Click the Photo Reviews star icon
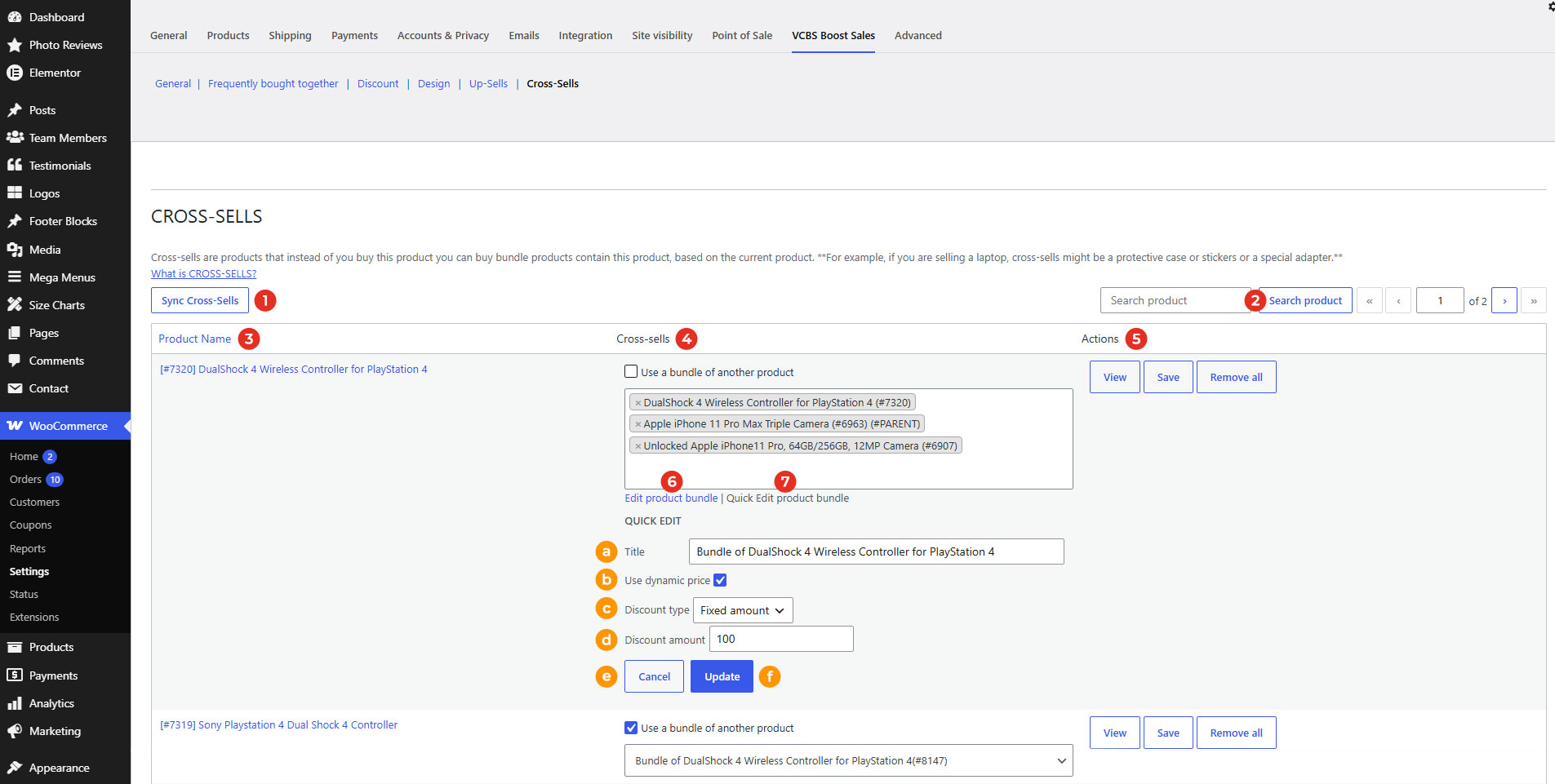1555x784 pixels. tap(15, 45)
